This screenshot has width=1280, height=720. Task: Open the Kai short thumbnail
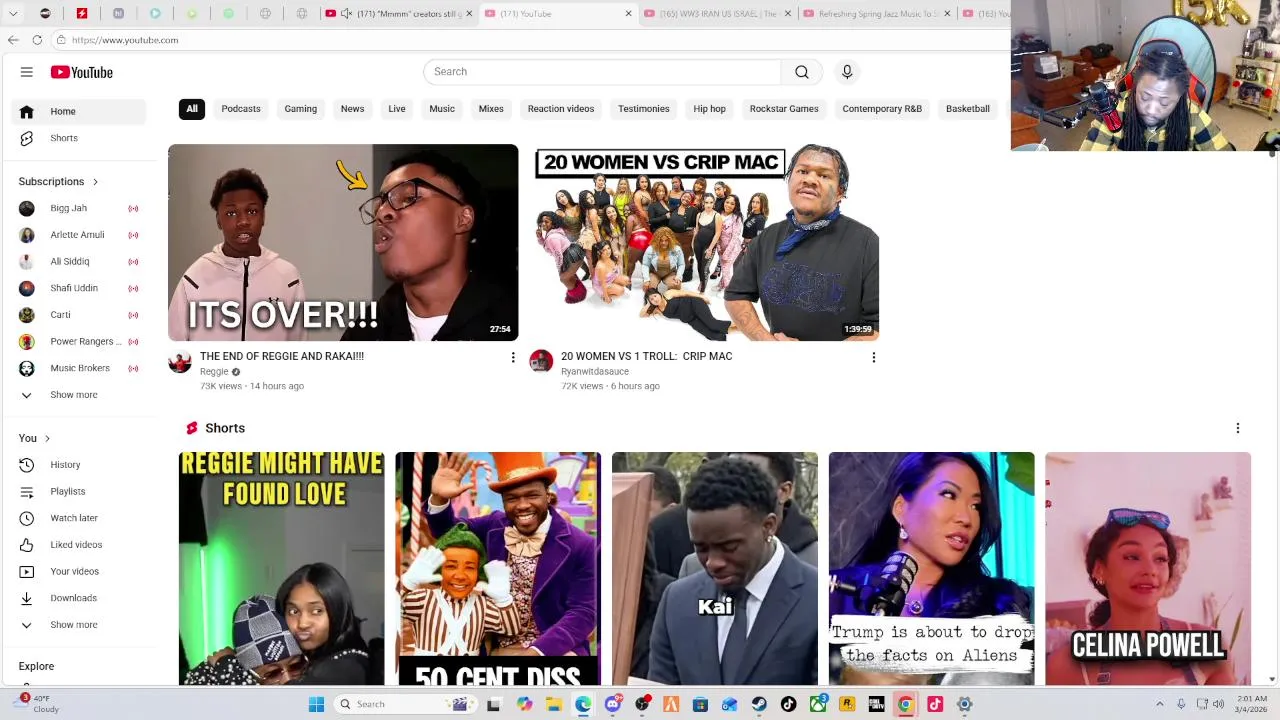pos(715,568)
